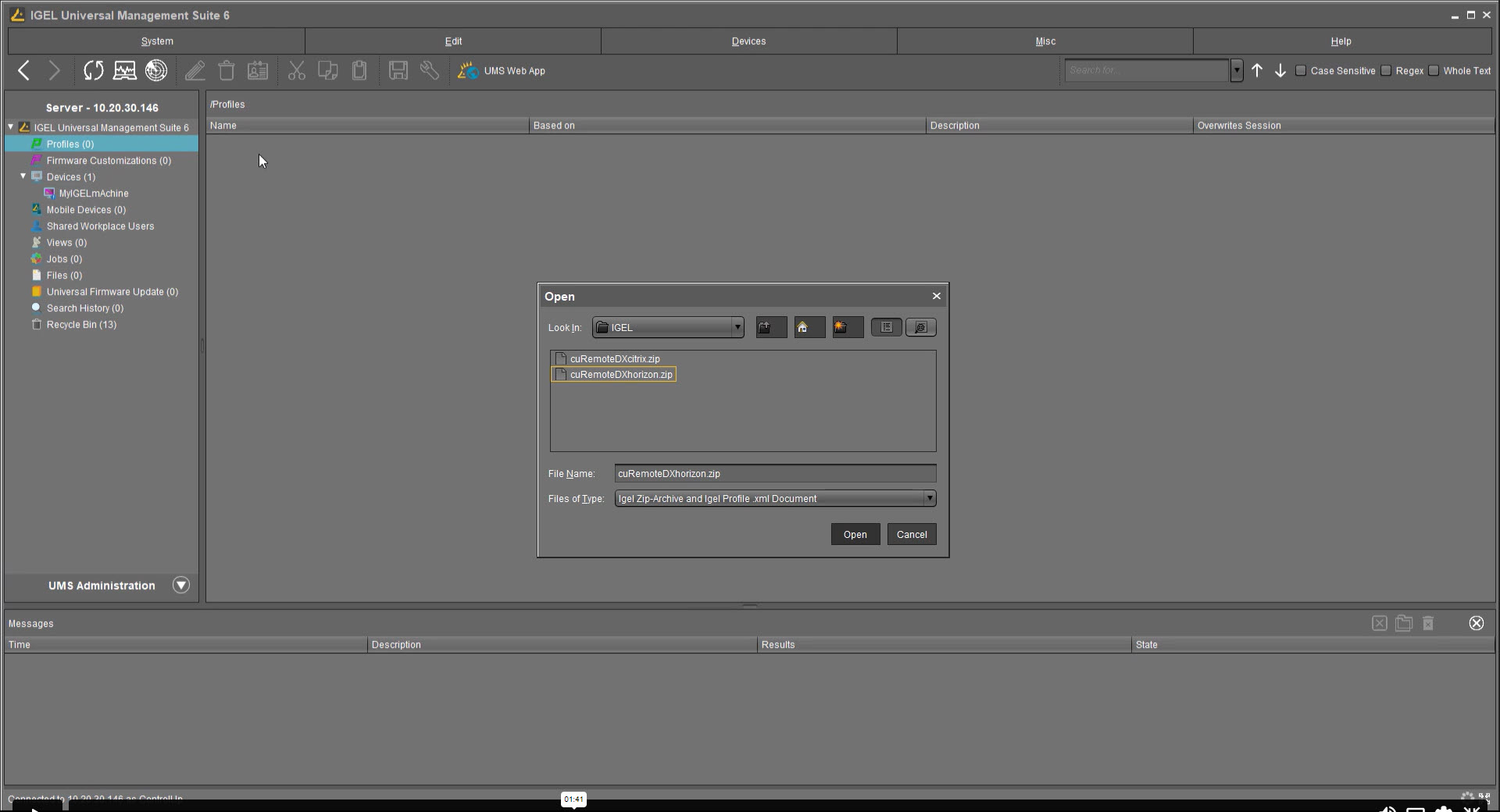1500x812 pixels.
Task: Enable the Regex checkbox
Action: (x=1386, y=71)
